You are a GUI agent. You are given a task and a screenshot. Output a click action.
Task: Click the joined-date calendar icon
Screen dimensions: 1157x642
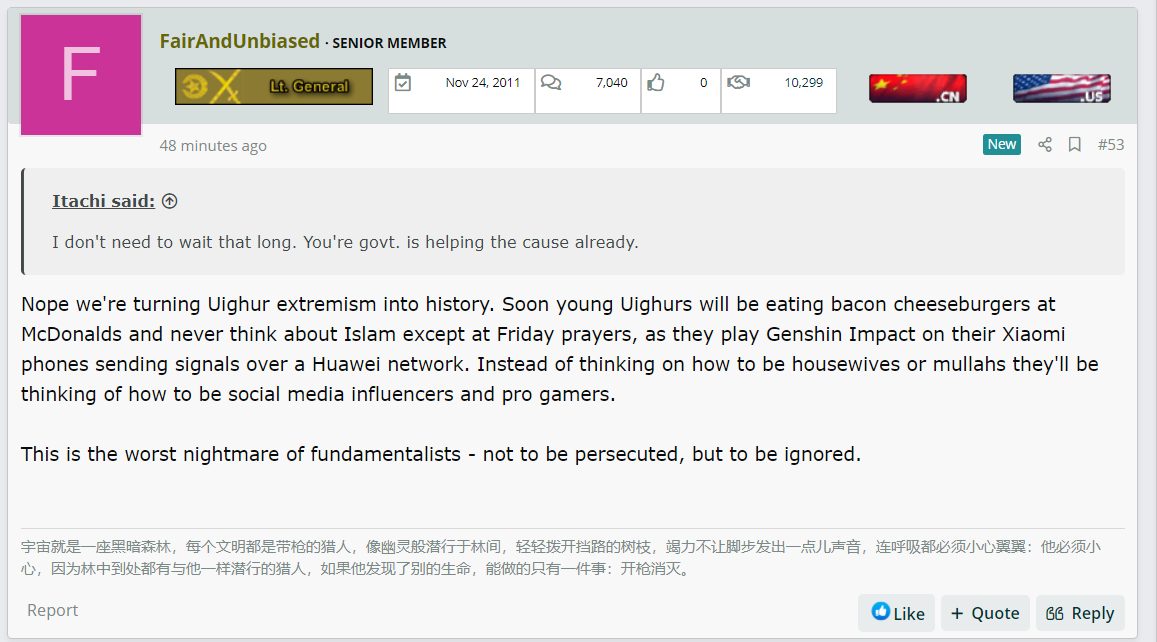click(x=403, y=83)
